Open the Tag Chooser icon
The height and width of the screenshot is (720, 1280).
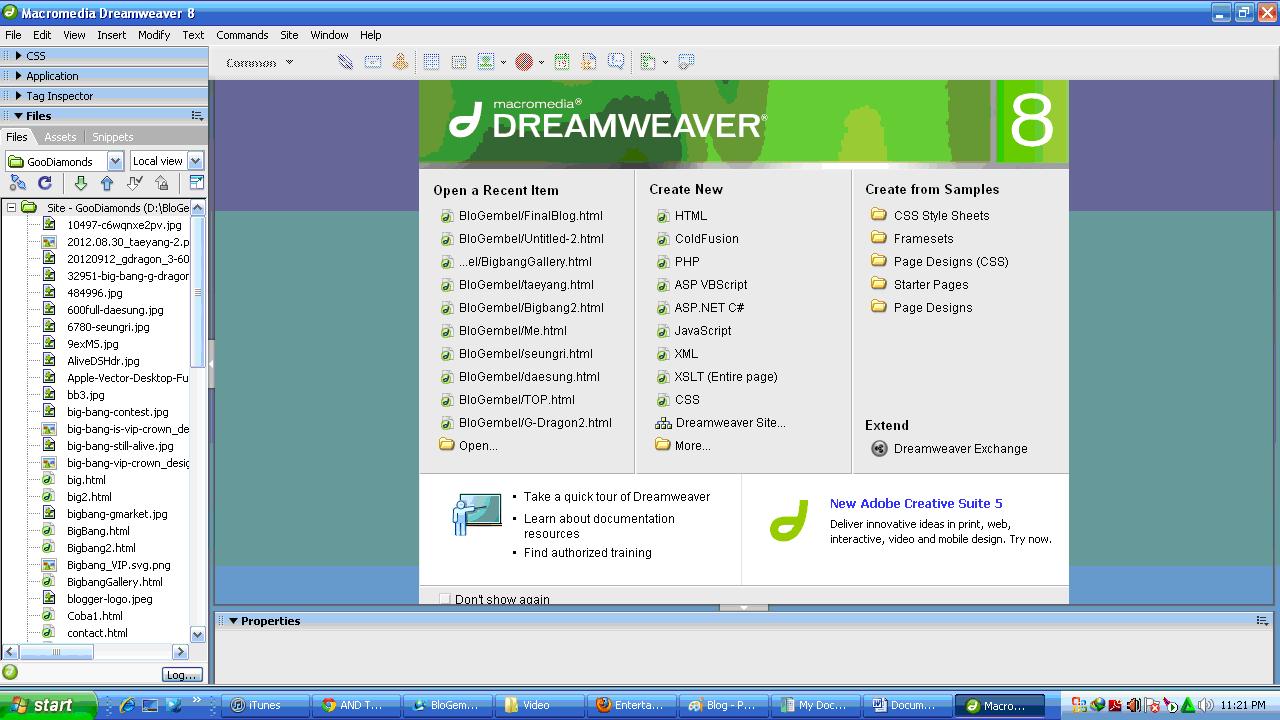[686, 62]
